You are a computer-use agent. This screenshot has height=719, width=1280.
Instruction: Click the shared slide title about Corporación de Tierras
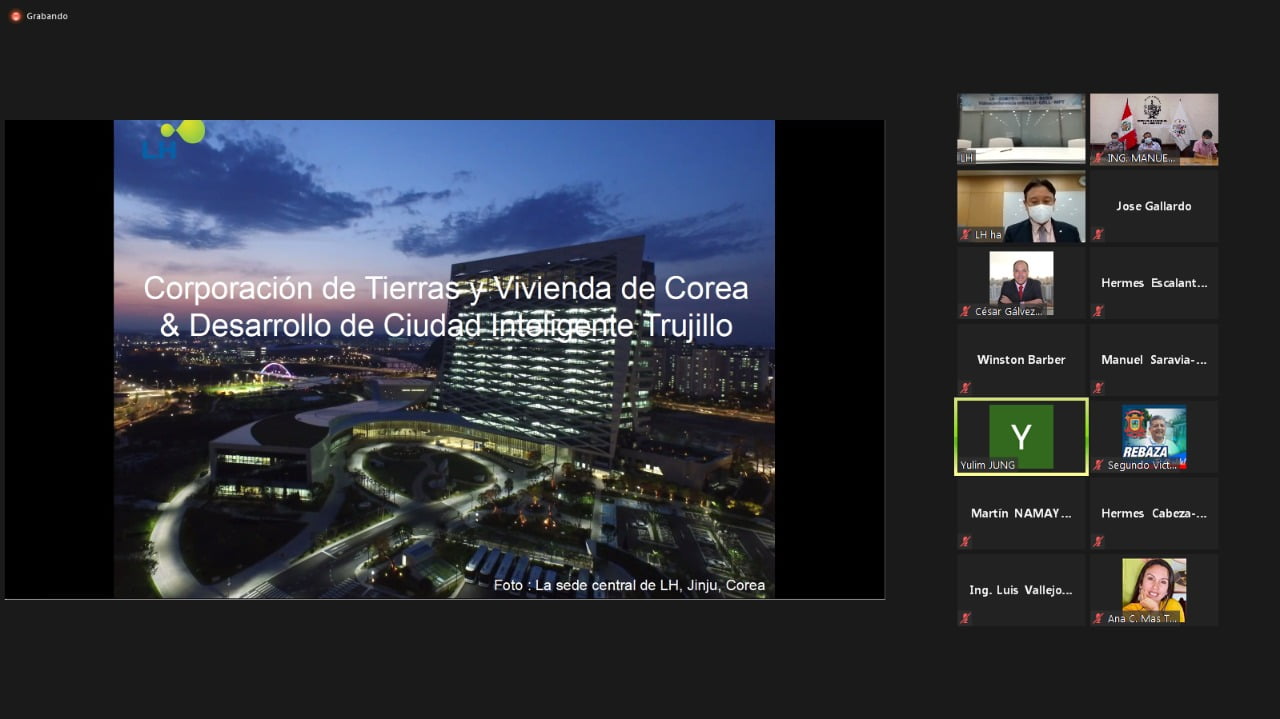pyautogui.click(x=446, y=306)
